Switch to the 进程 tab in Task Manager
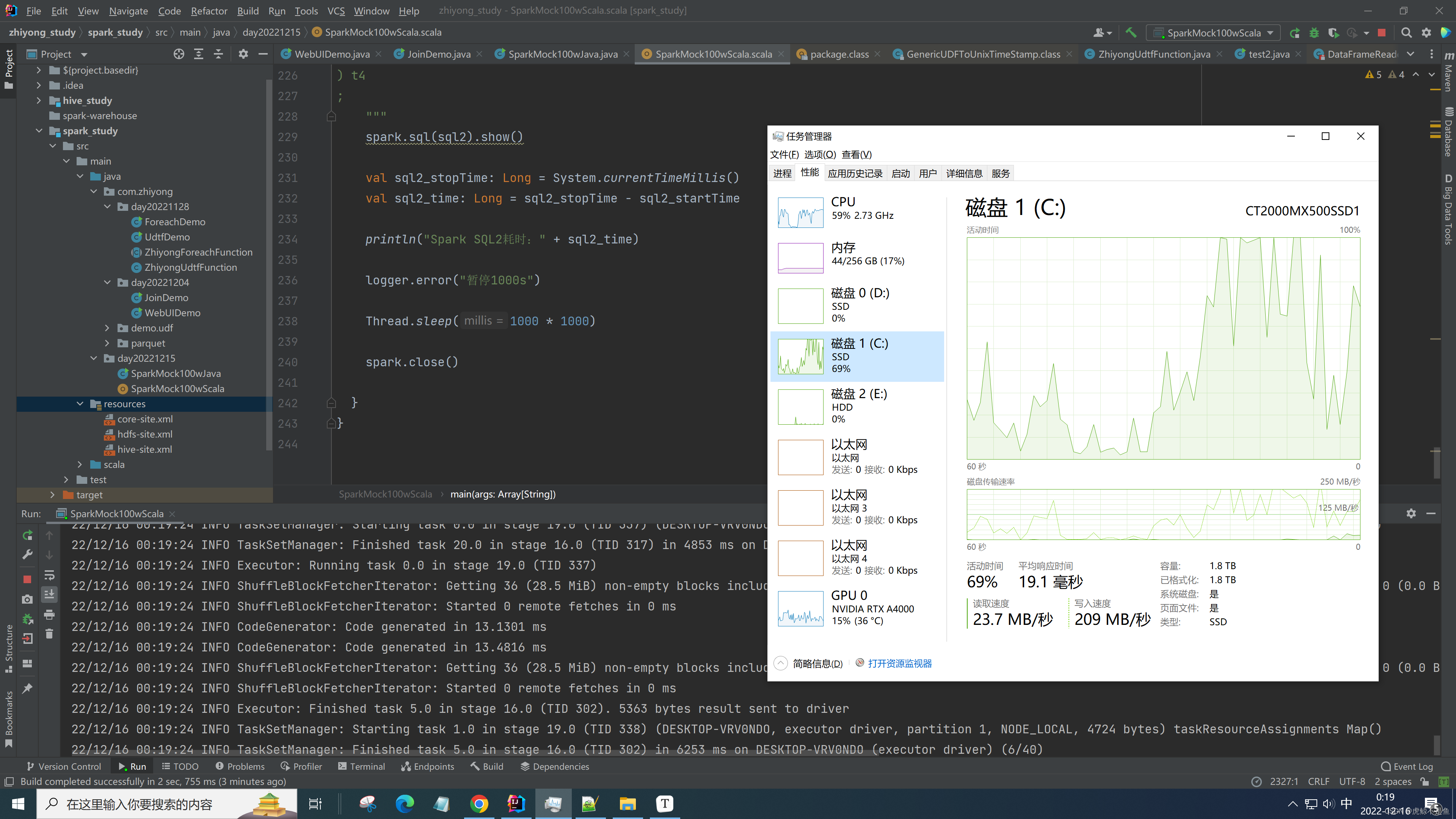The image size is (1456, 819). [x=782, y=173]
